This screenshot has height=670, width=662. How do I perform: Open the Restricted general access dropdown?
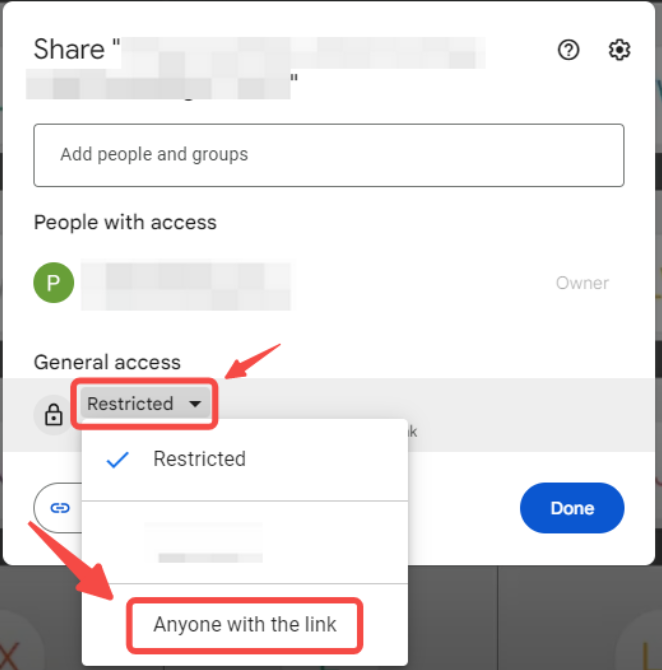pos(145,403)
